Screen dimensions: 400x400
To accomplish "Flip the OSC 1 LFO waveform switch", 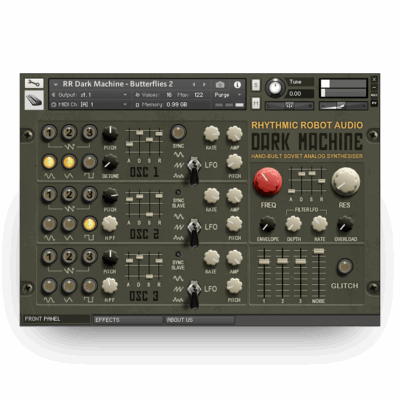I will coord(193,170).
